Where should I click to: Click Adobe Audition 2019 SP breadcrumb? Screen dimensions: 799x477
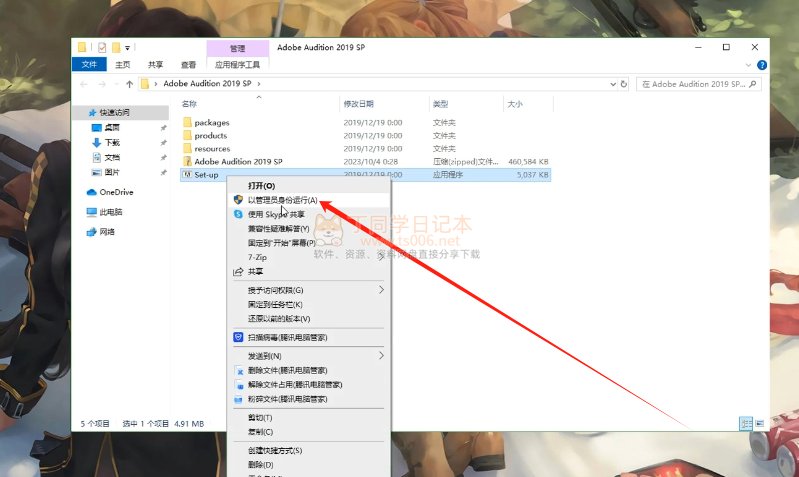[x=207, y=84]
